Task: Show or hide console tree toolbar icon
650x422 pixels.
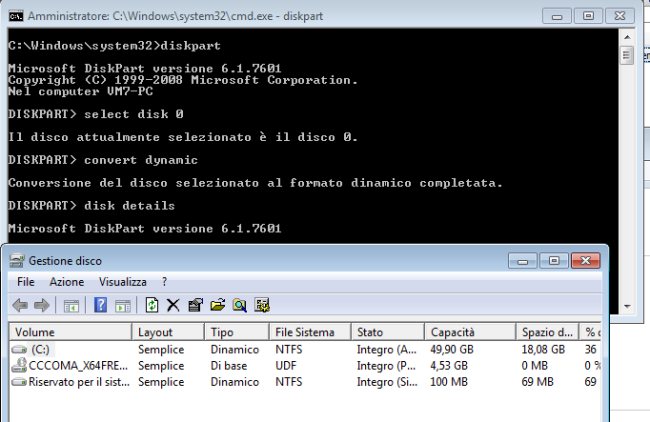Action: (71, 306)
